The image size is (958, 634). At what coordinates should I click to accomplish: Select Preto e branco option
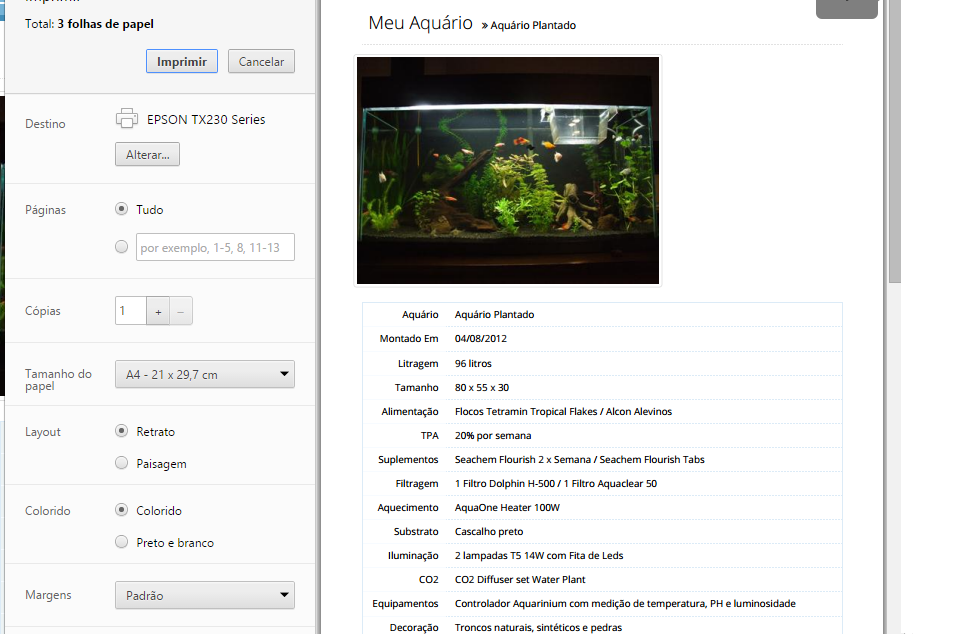click(122, 541)
